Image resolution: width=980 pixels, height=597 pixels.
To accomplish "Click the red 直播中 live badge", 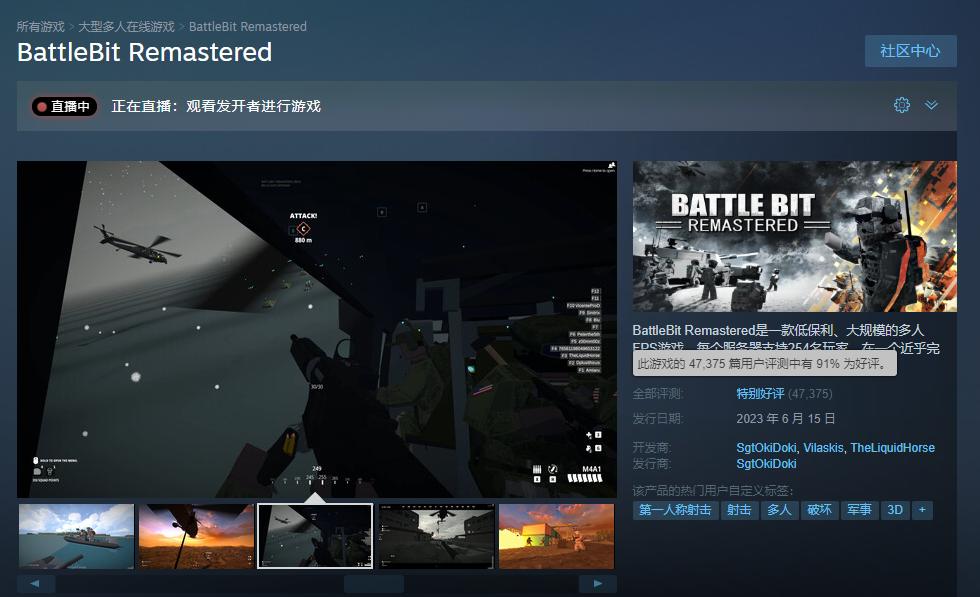I will click(63, 104).
